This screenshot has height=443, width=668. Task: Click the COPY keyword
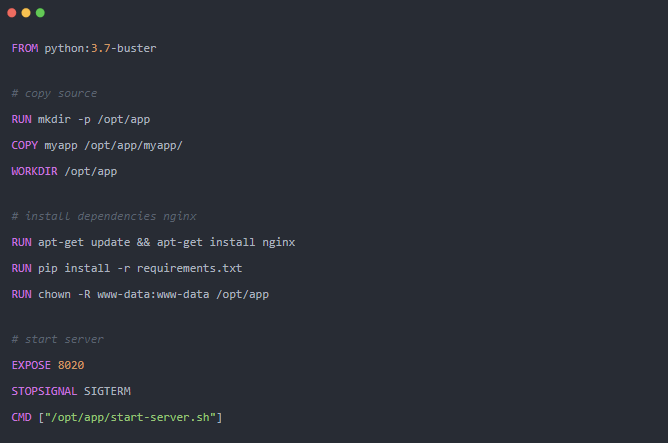(x=24, y=145)
